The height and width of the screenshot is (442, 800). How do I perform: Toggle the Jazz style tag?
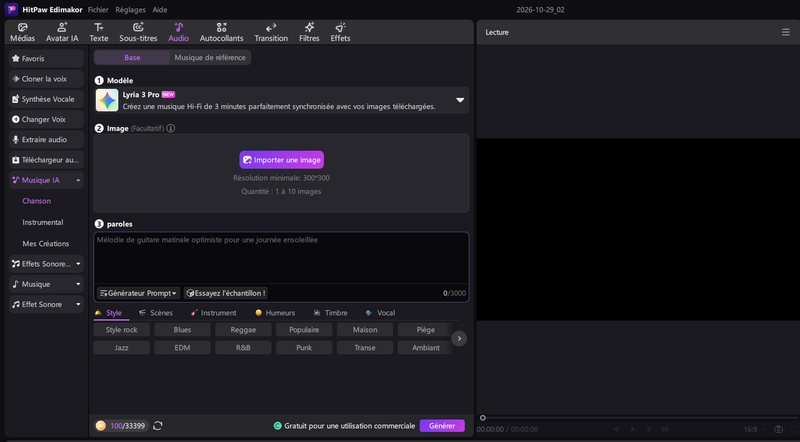pos(121,348)
